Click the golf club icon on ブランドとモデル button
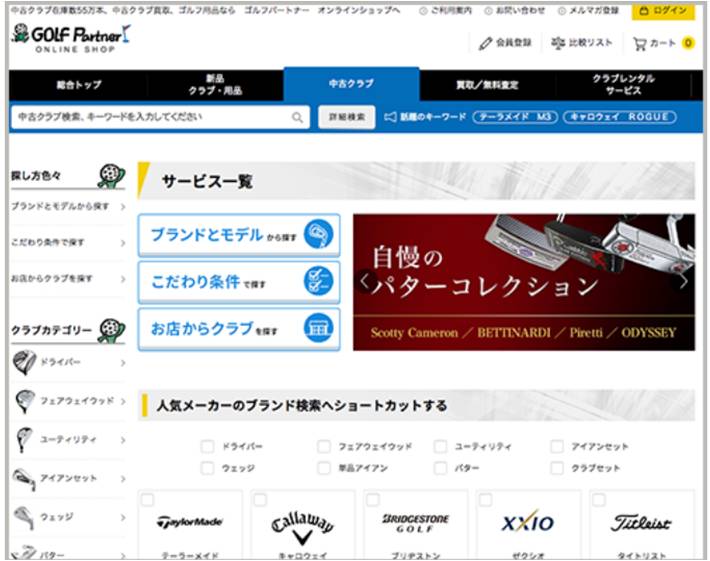 [318, 234]
